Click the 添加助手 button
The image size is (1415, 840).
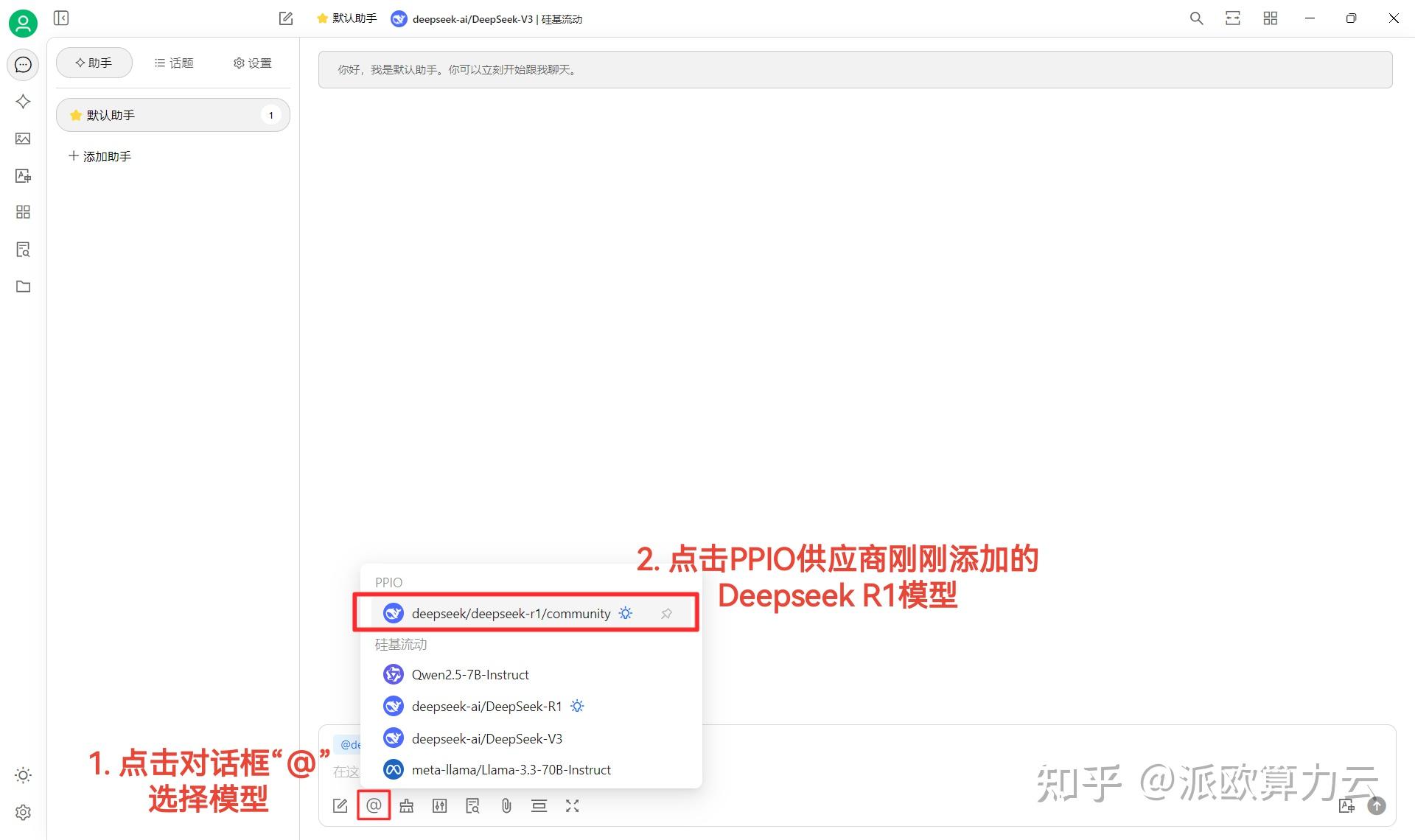point(99,155)
